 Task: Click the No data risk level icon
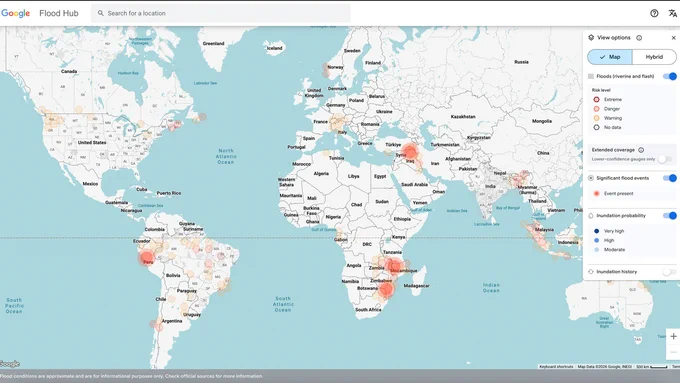pyautogui.click(x=596, y=128)
